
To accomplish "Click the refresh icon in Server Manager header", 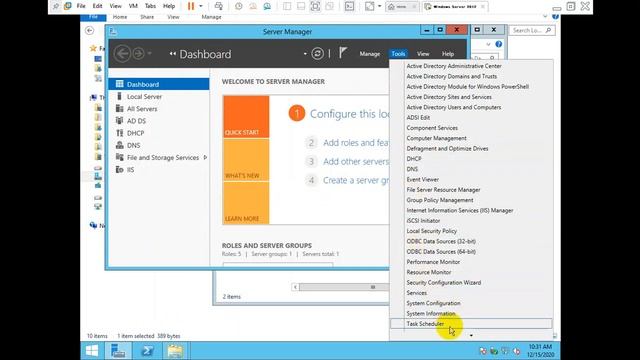I will tap(317, 53).
